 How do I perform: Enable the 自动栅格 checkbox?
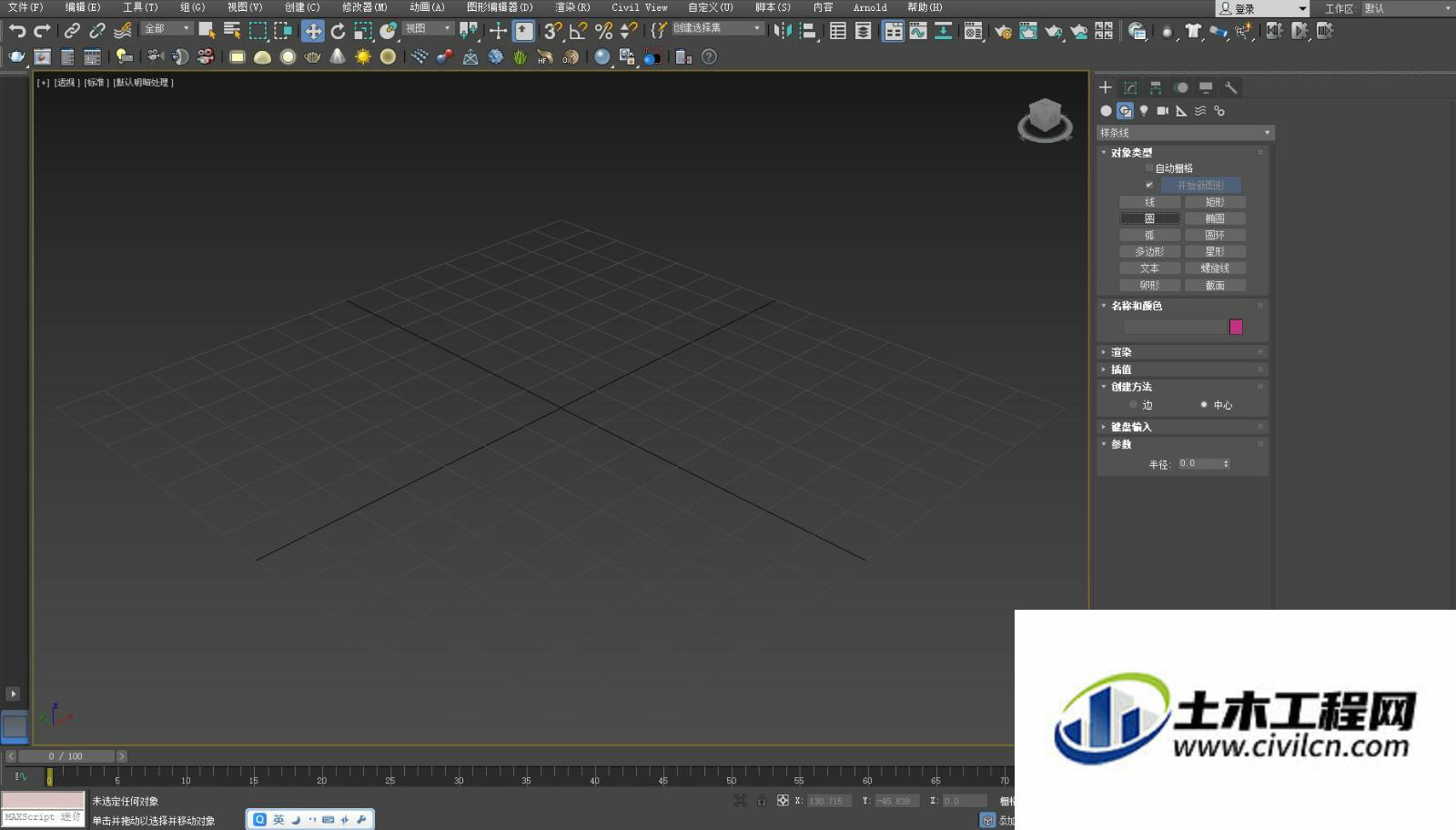1148,168
